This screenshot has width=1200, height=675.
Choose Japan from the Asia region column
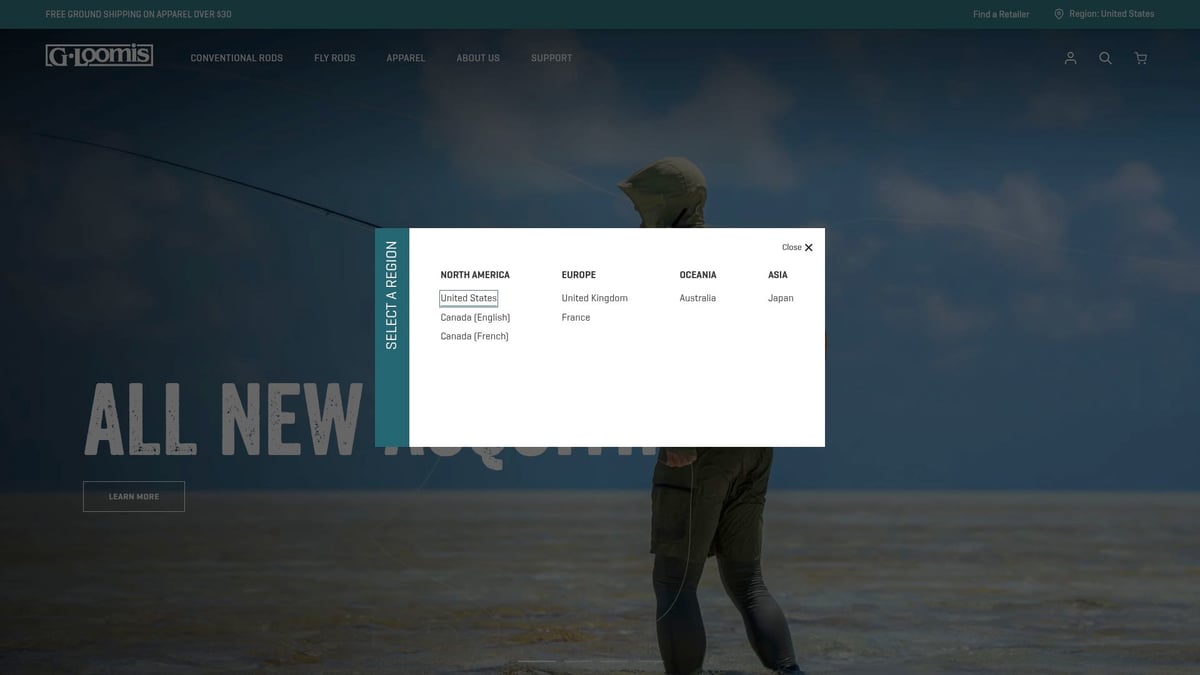pos(780,297)
